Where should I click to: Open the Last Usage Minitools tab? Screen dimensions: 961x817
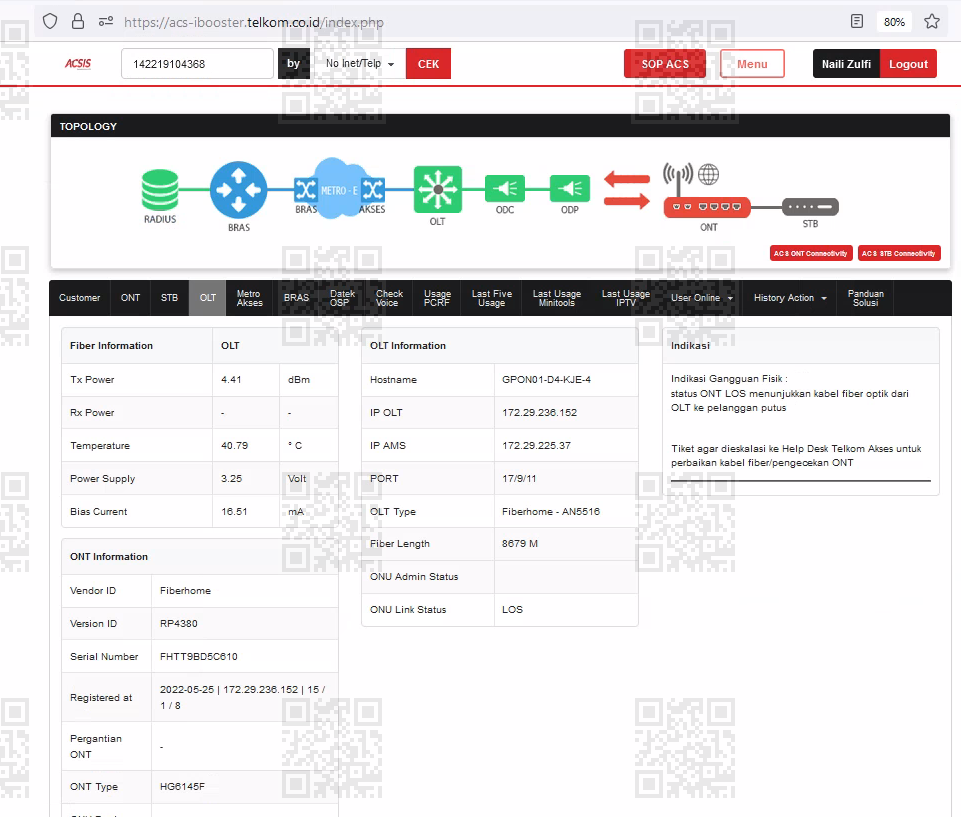(x=556, y=298)
